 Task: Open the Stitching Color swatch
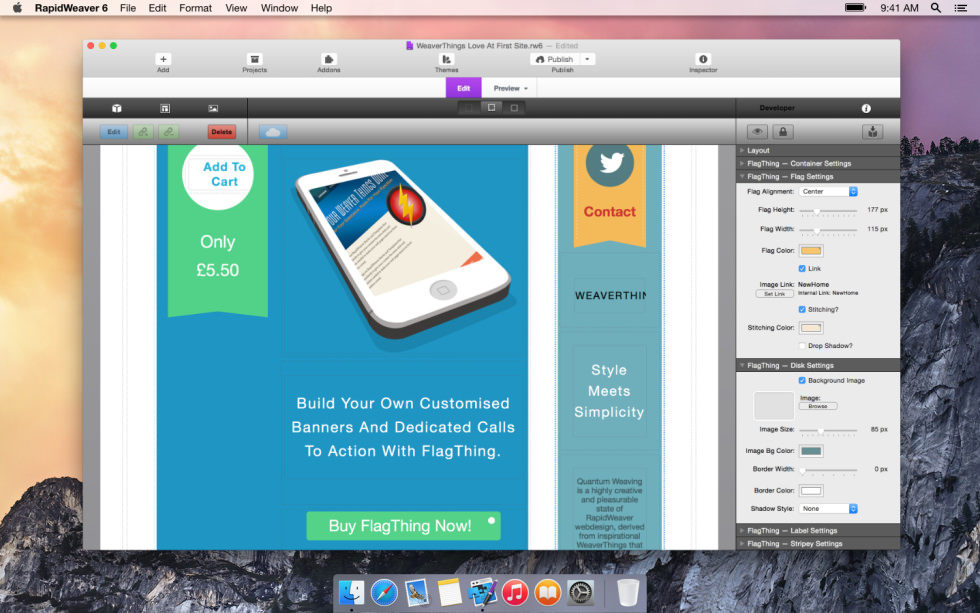coord(811,328)
